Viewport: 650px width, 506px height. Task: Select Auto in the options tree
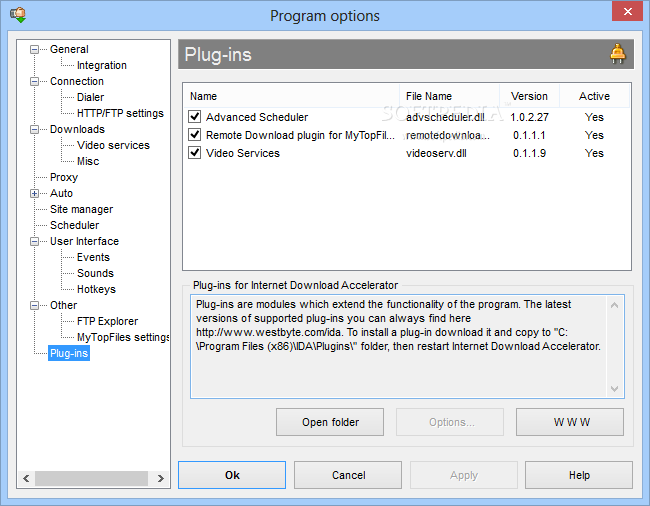tap(61, 194)
